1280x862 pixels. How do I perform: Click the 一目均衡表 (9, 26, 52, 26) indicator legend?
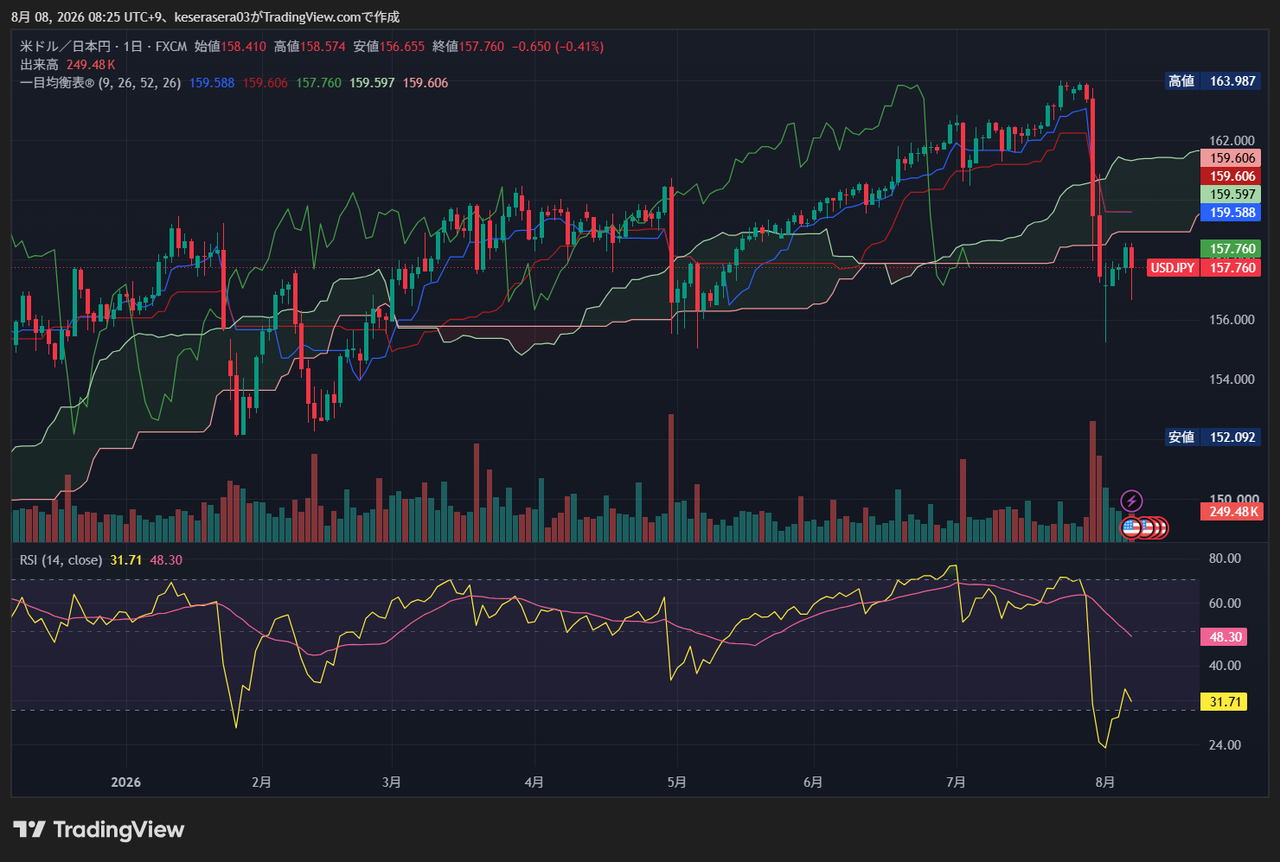pos(100,82)
